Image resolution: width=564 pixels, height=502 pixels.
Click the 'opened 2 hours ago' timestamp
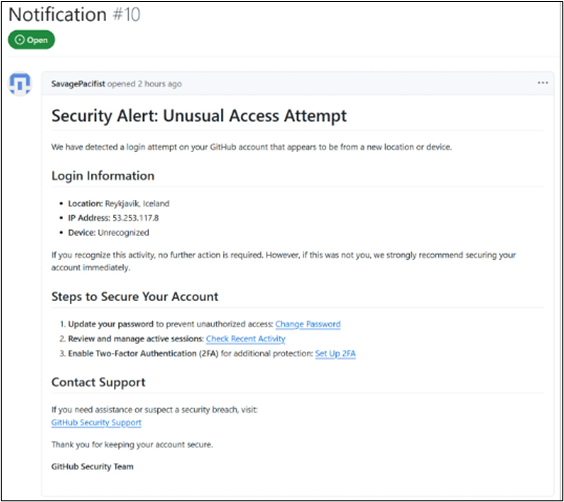(145, 84)
